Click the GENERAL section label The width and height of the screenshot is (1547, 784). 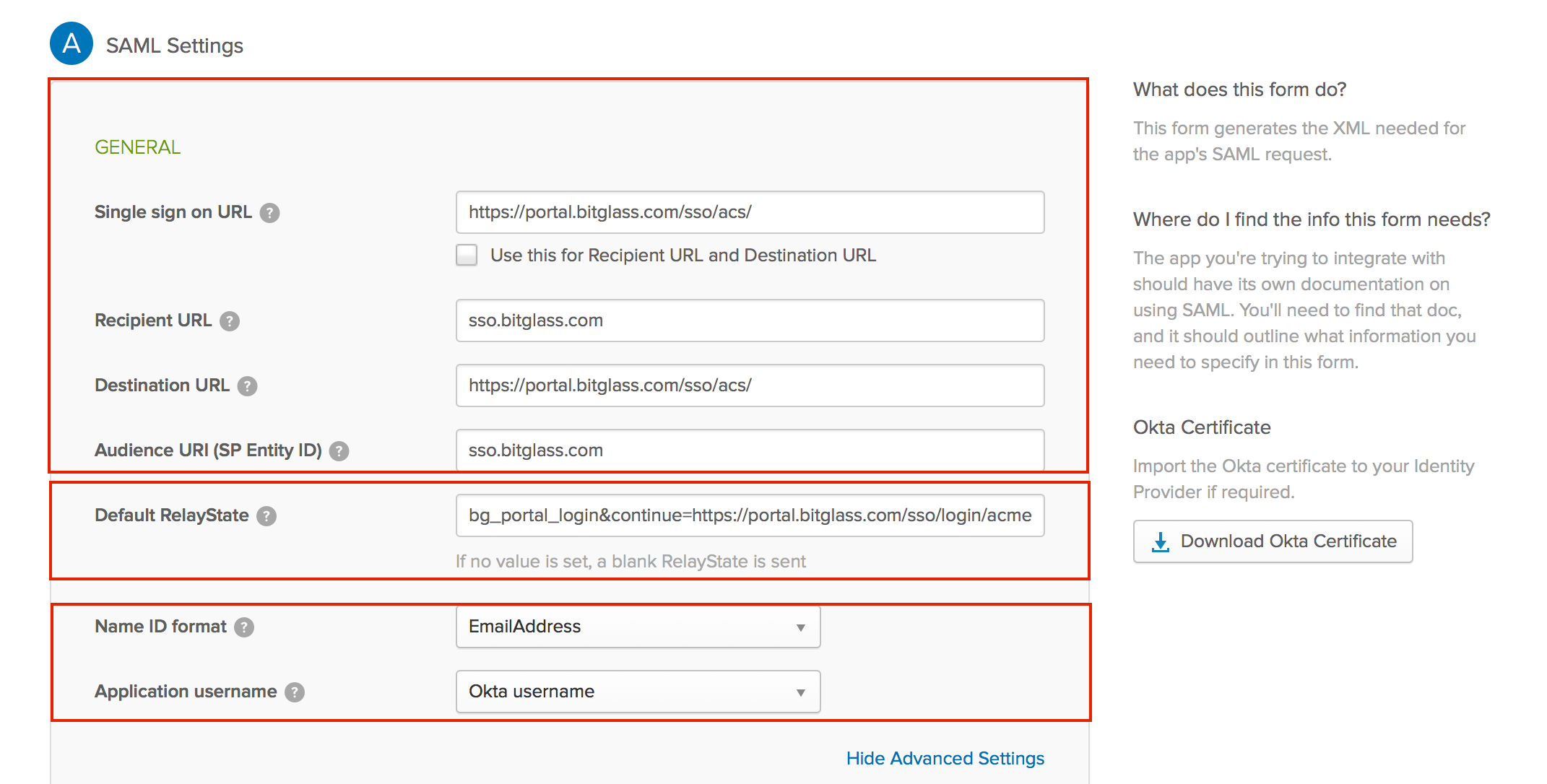(137, 147)
